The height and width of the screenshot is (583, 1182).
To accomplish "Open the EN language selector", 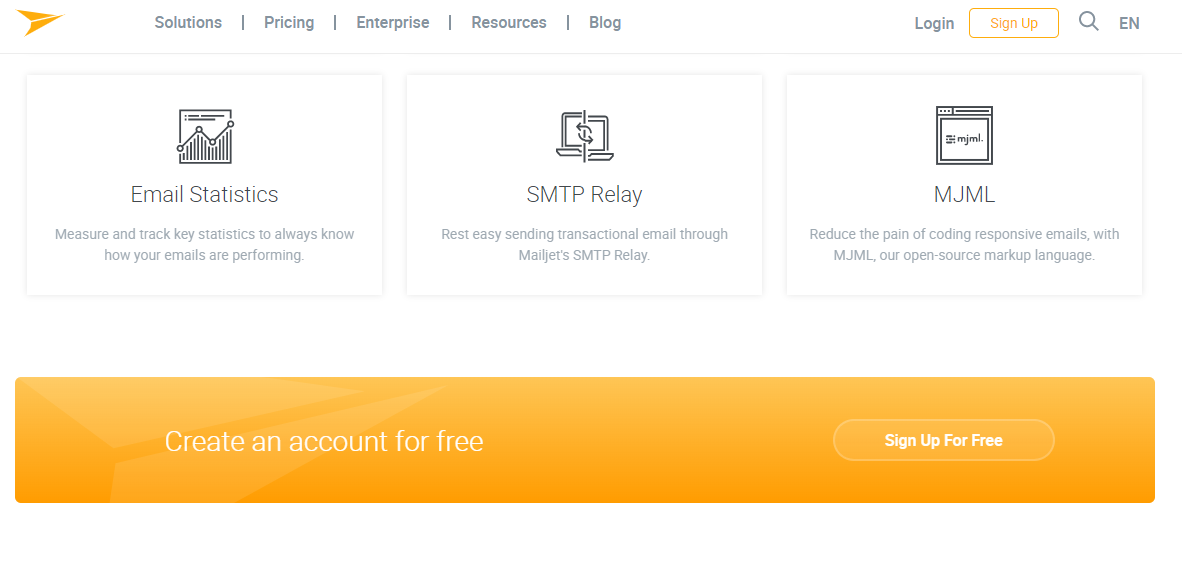I will (x=1129, y=23).
